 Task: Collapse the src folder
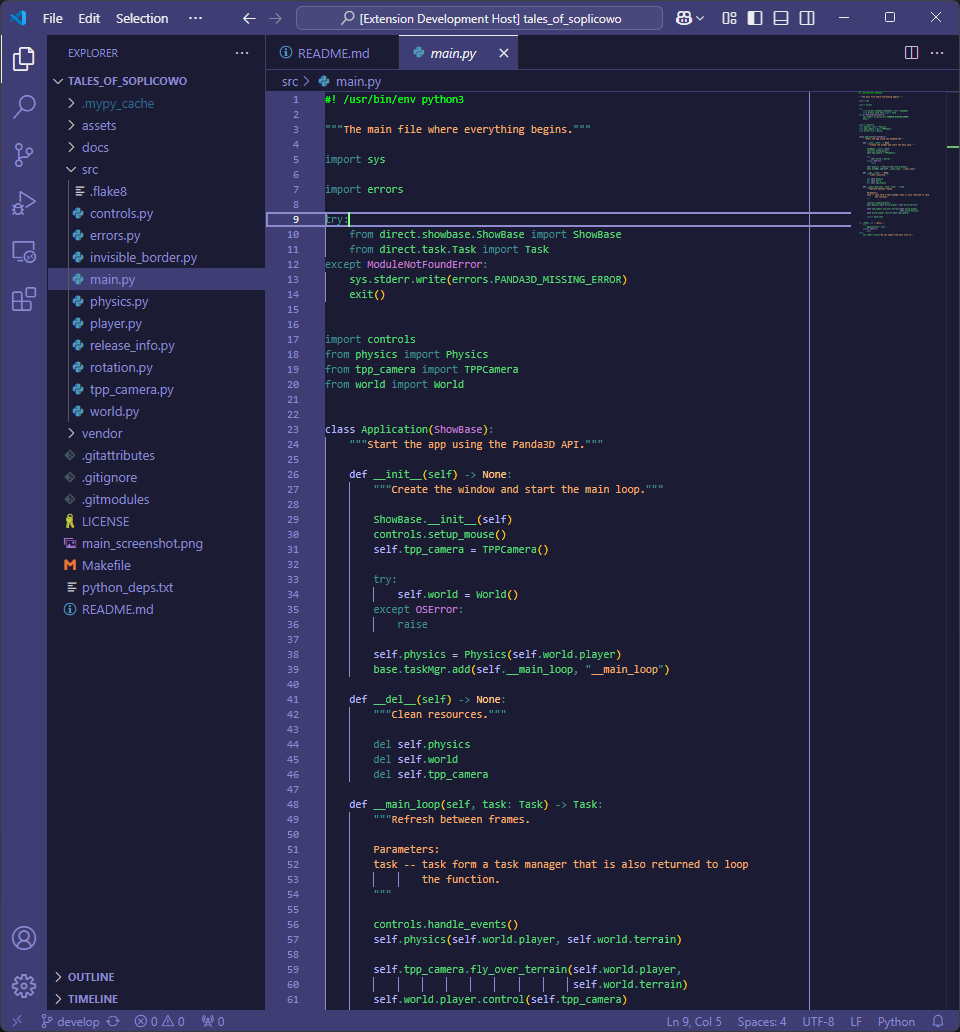90,169
